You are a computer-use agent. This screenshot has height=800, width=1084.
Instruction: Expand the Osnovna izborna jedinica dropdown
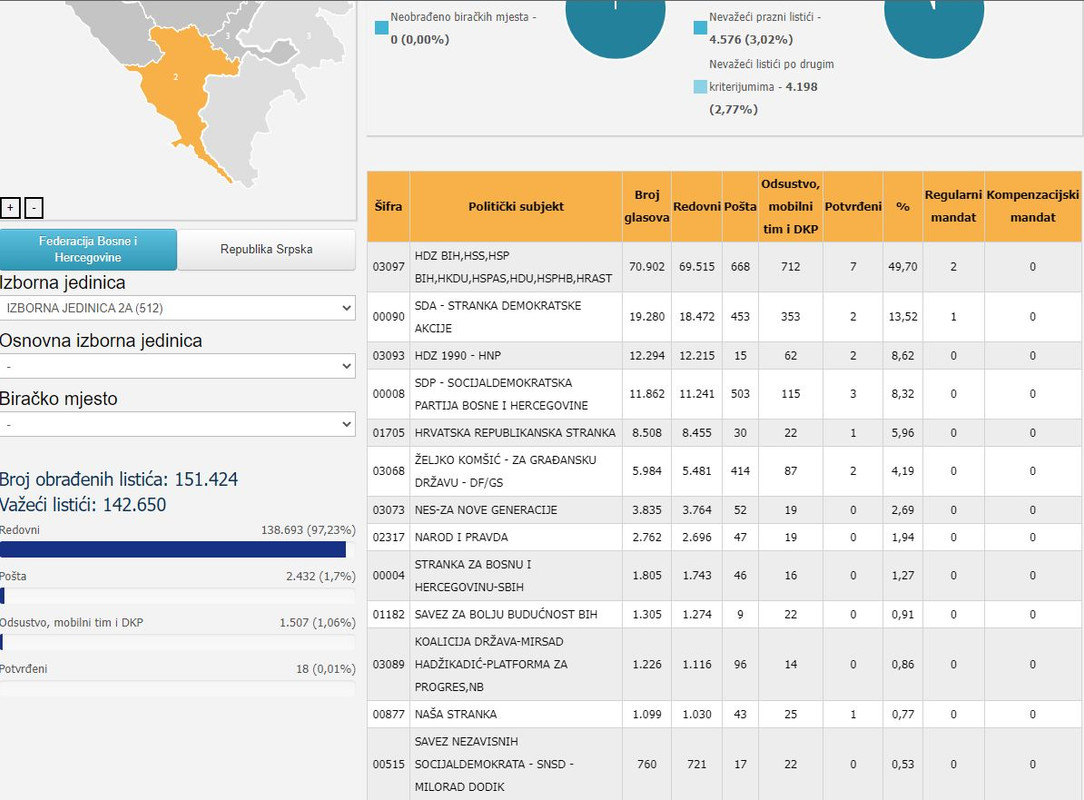click(x=178, y=366)
